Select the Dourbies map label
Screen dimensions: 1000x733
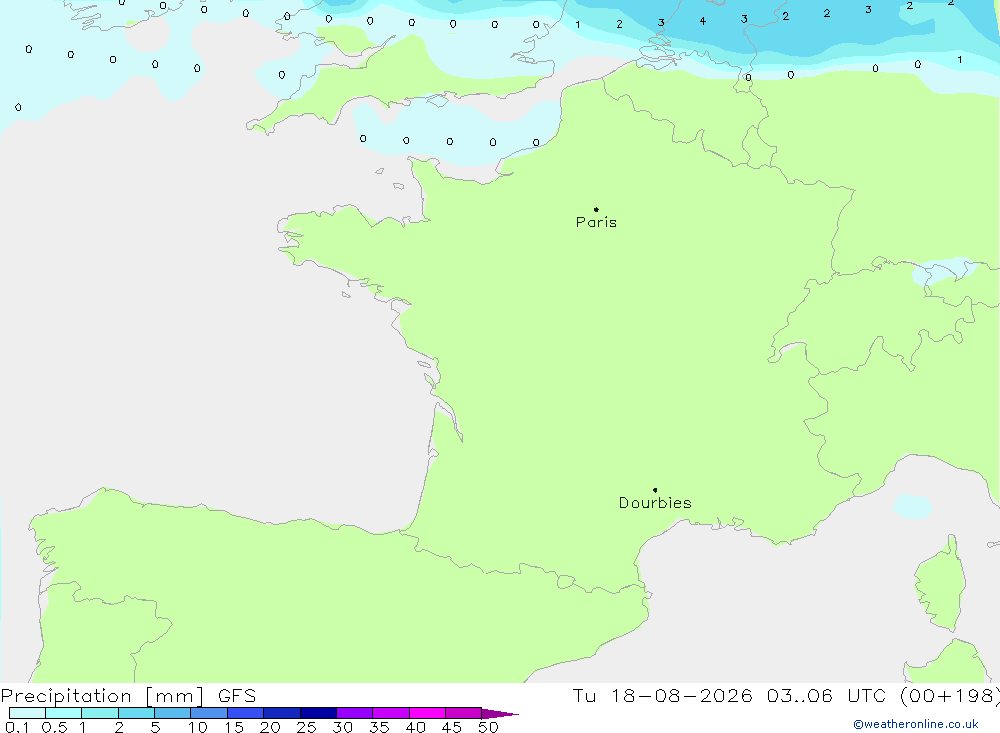[655, 503]
